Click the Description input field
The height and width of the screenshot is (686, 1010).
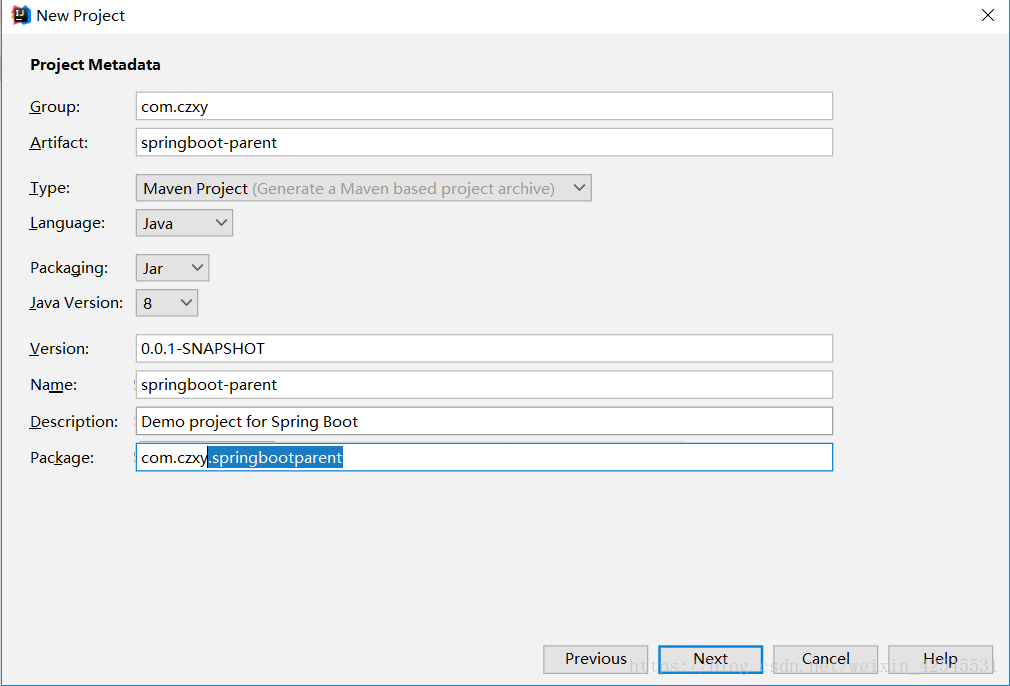484,421
